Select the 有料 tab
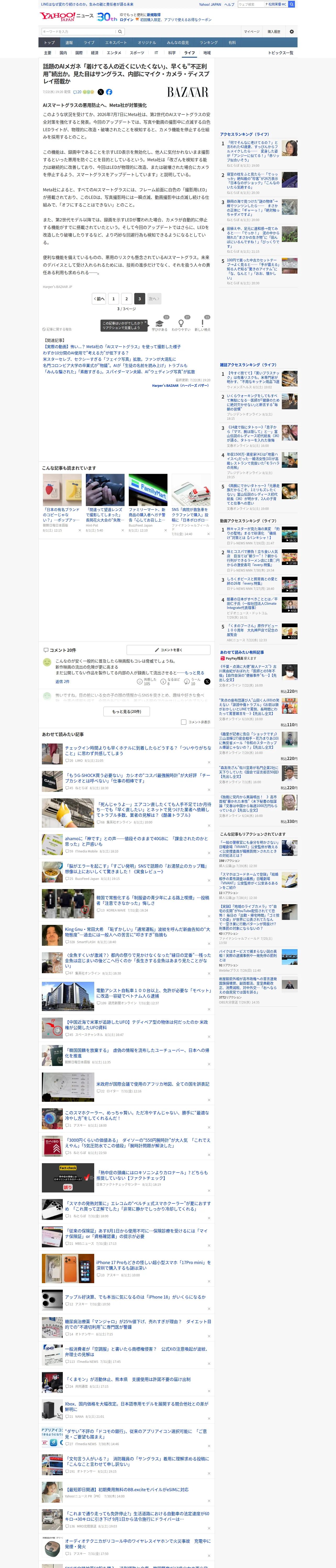Viewport: 336px width, 1568px height. coord(232,43)
